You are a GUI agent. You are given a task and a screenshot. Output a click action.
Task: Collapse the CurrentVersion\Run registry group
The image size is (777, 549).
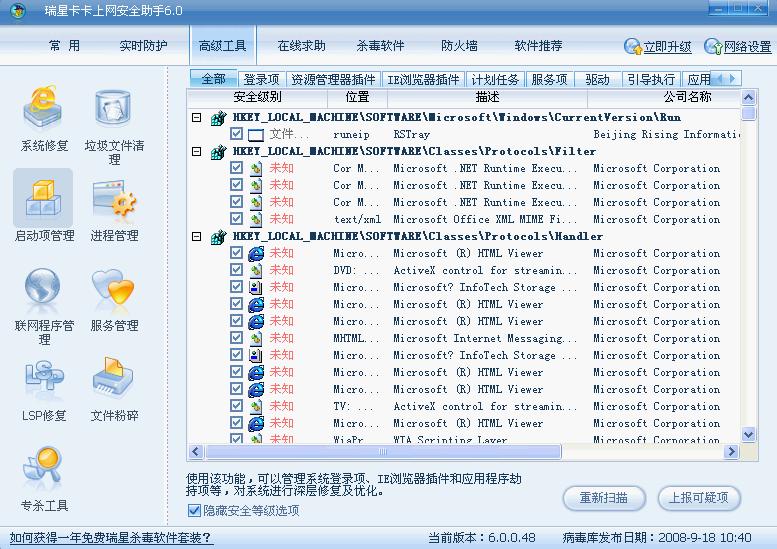click(x=197, y=117)
